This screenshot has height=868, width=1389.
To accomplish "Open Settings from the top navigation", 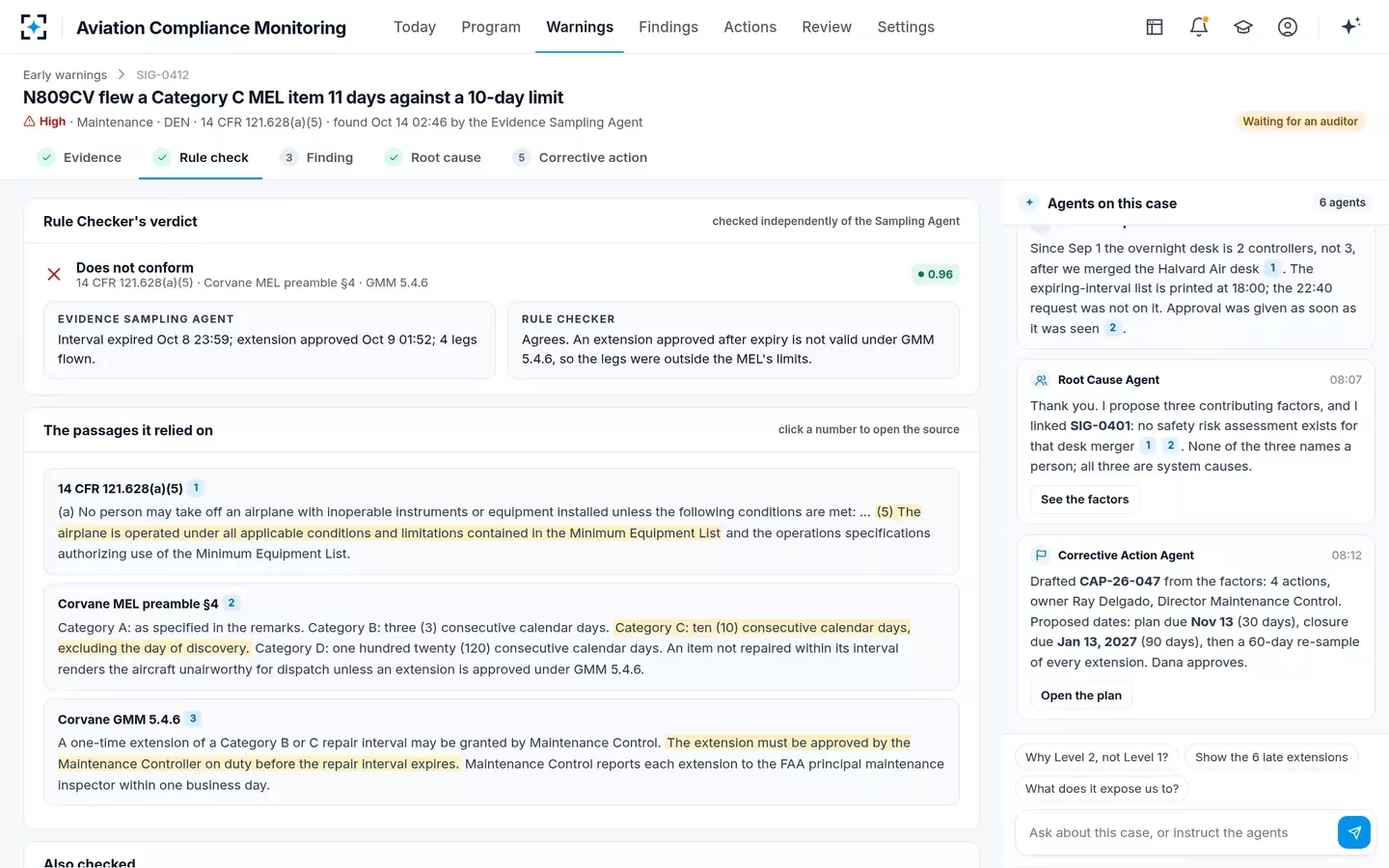I will click(x=906, y=27).
